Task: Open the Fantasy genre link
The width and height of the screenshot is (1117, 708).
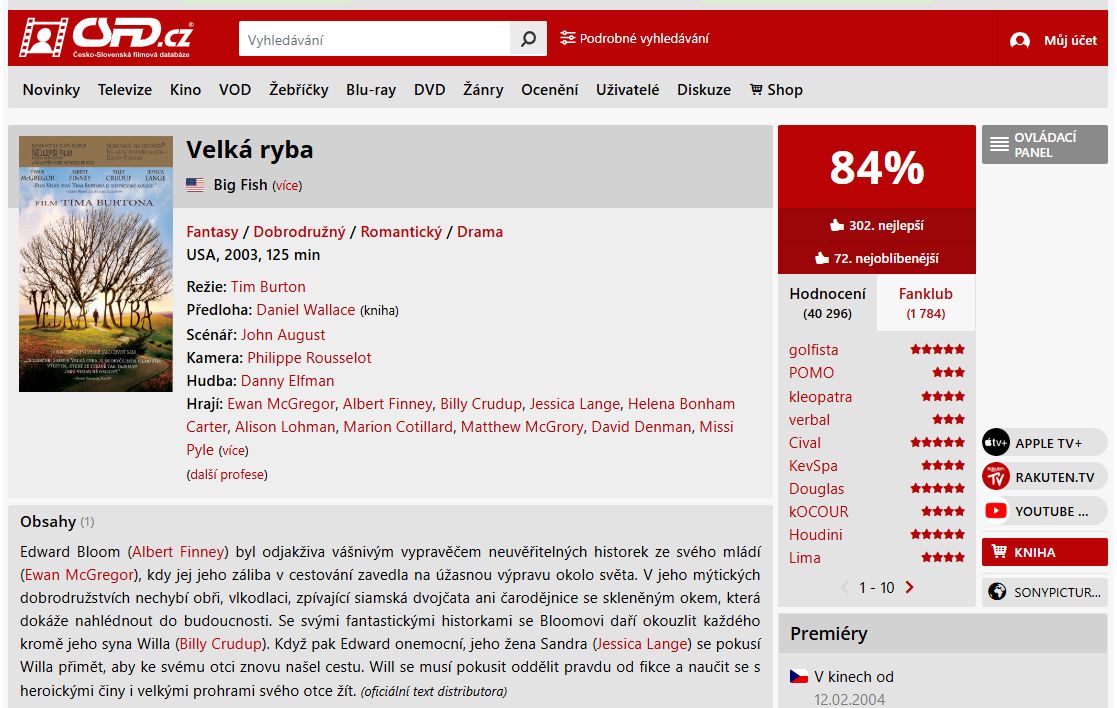Action: (x=212, y=231)
